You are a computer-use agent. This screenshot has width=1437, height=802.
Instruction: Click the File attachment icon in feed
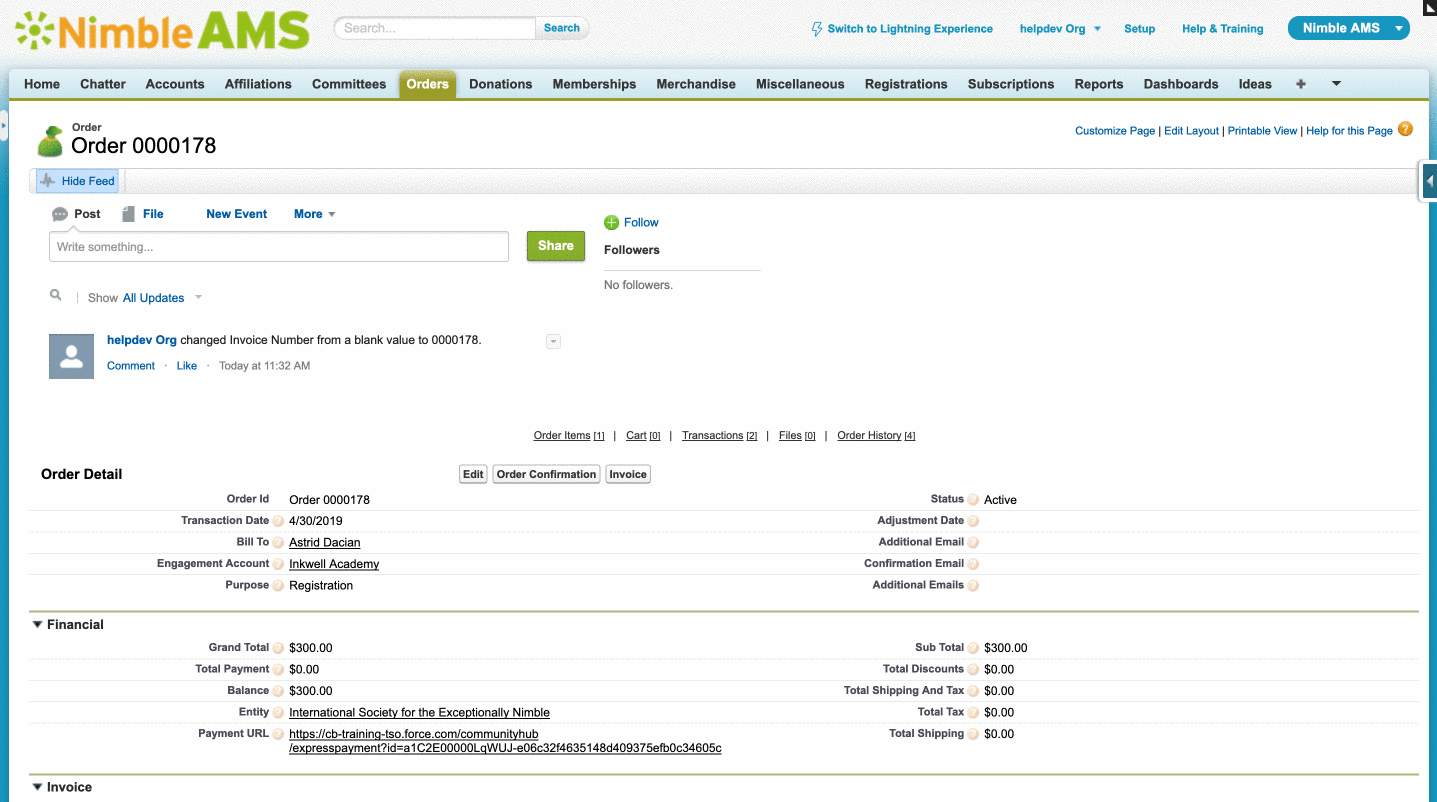129,214
